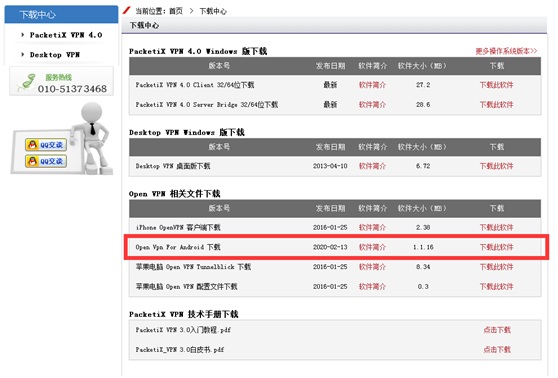Click the first QQ交谈 chat button
The image size is (558, 378).
pos(46,145)
